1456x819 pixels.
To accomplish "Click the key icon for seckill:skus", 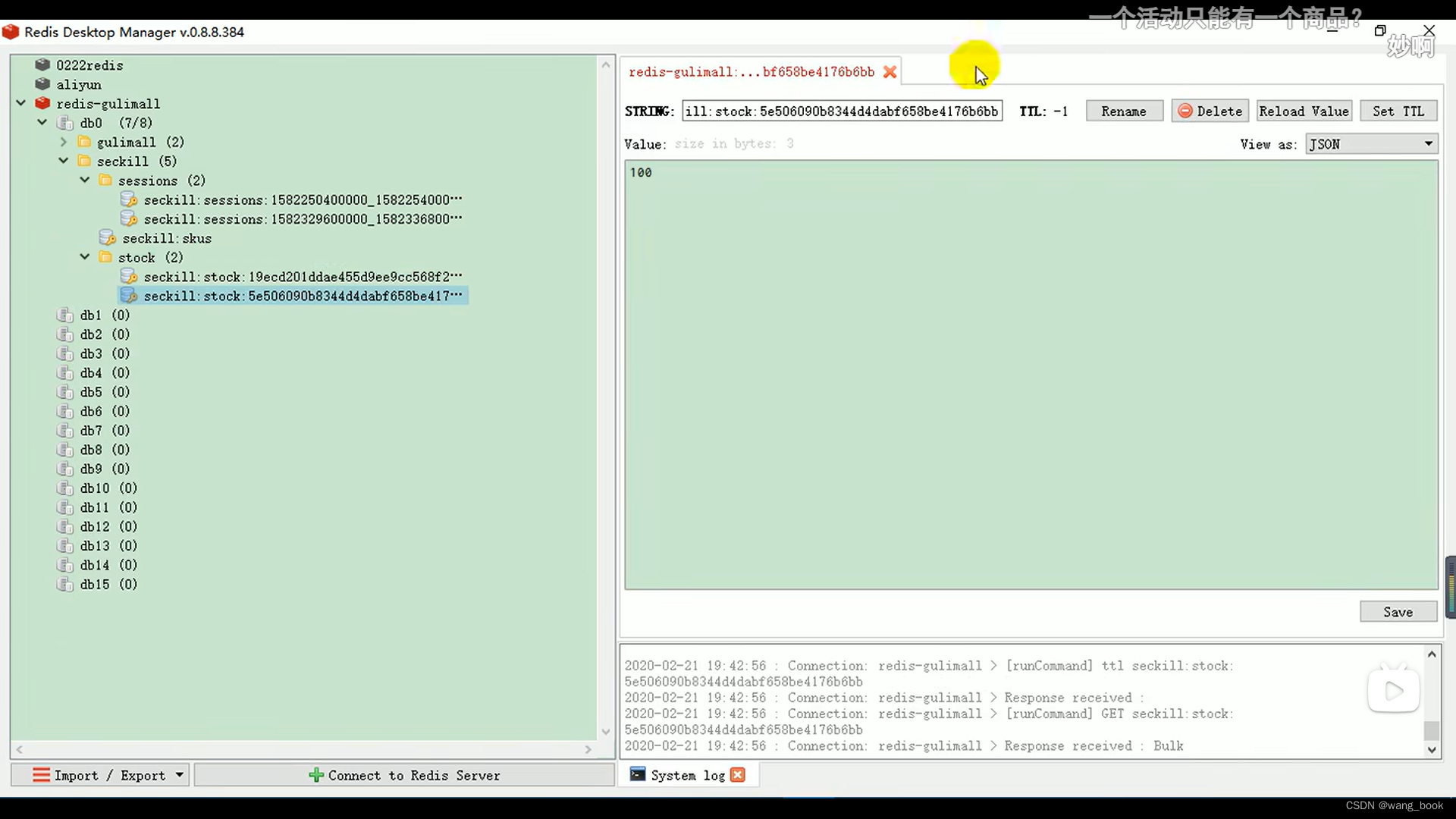I will (x=108, y=238).
